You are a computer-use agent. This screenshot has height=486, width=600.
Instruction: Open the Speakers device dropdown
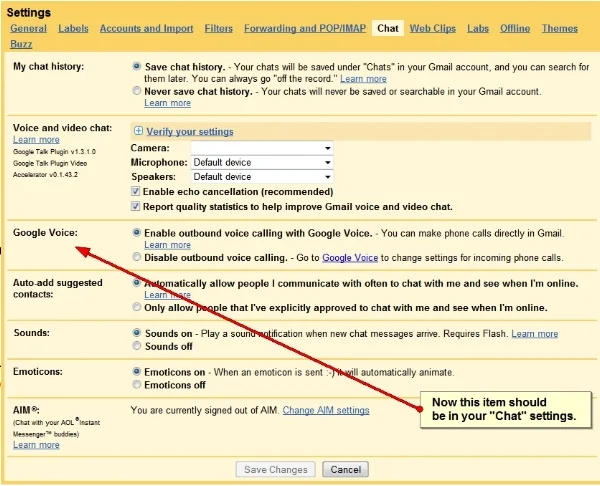tap(262, 177)
